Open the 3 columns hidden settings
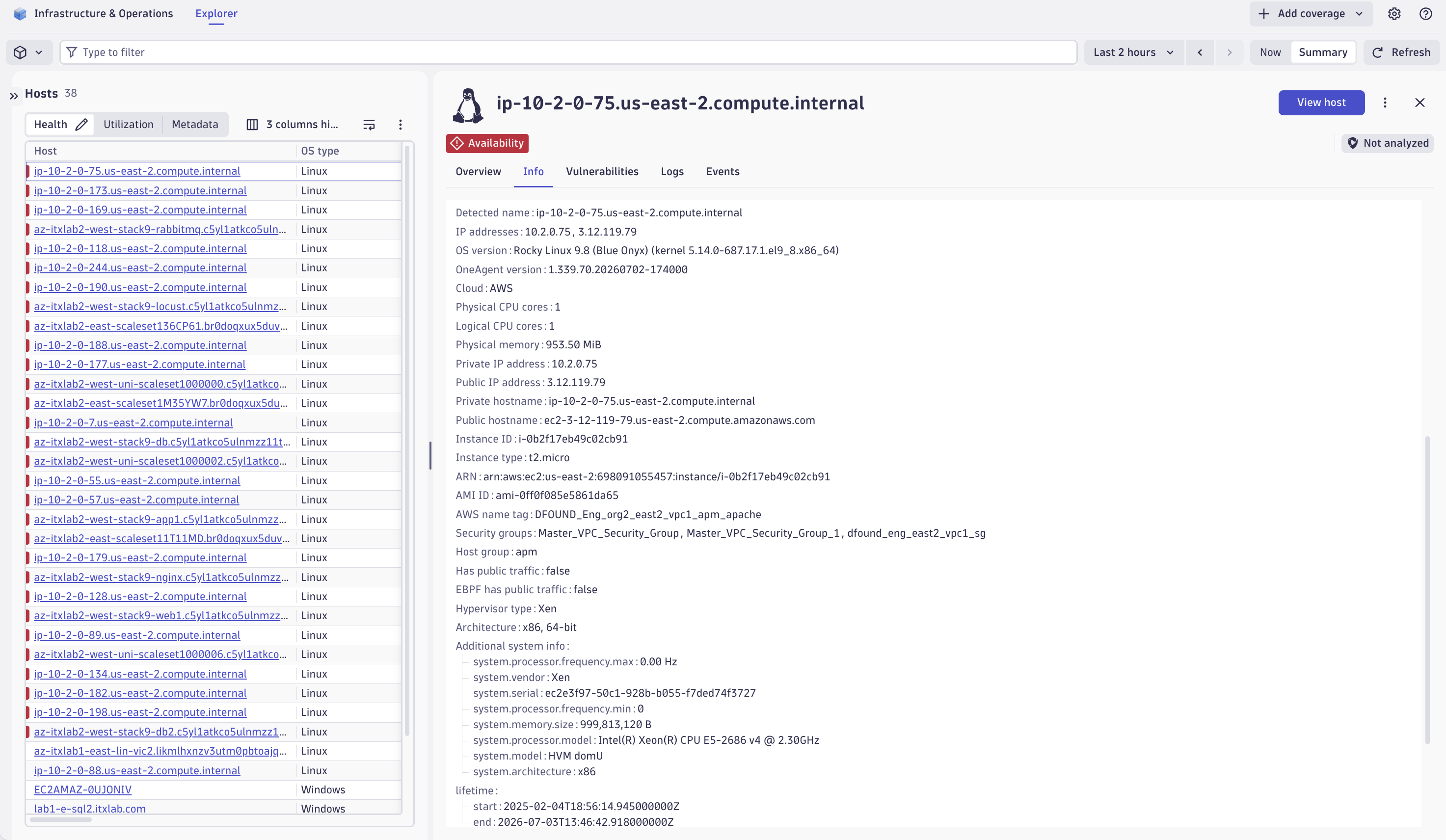This screenshot has height=840, width=1446. [x=293, y=125]
